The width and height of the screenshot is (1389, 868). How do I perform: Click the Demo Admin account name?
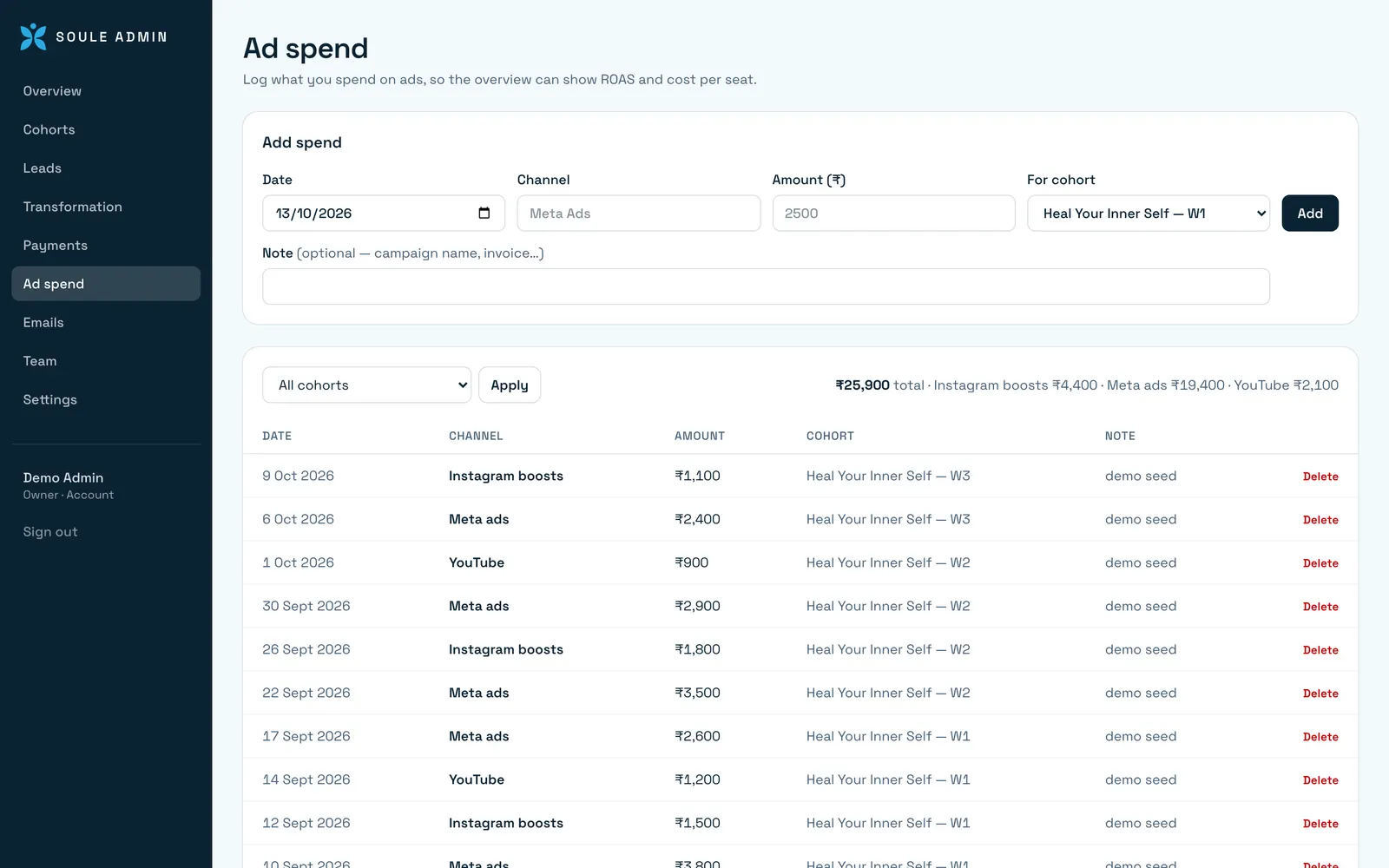(x=63, y=477)
